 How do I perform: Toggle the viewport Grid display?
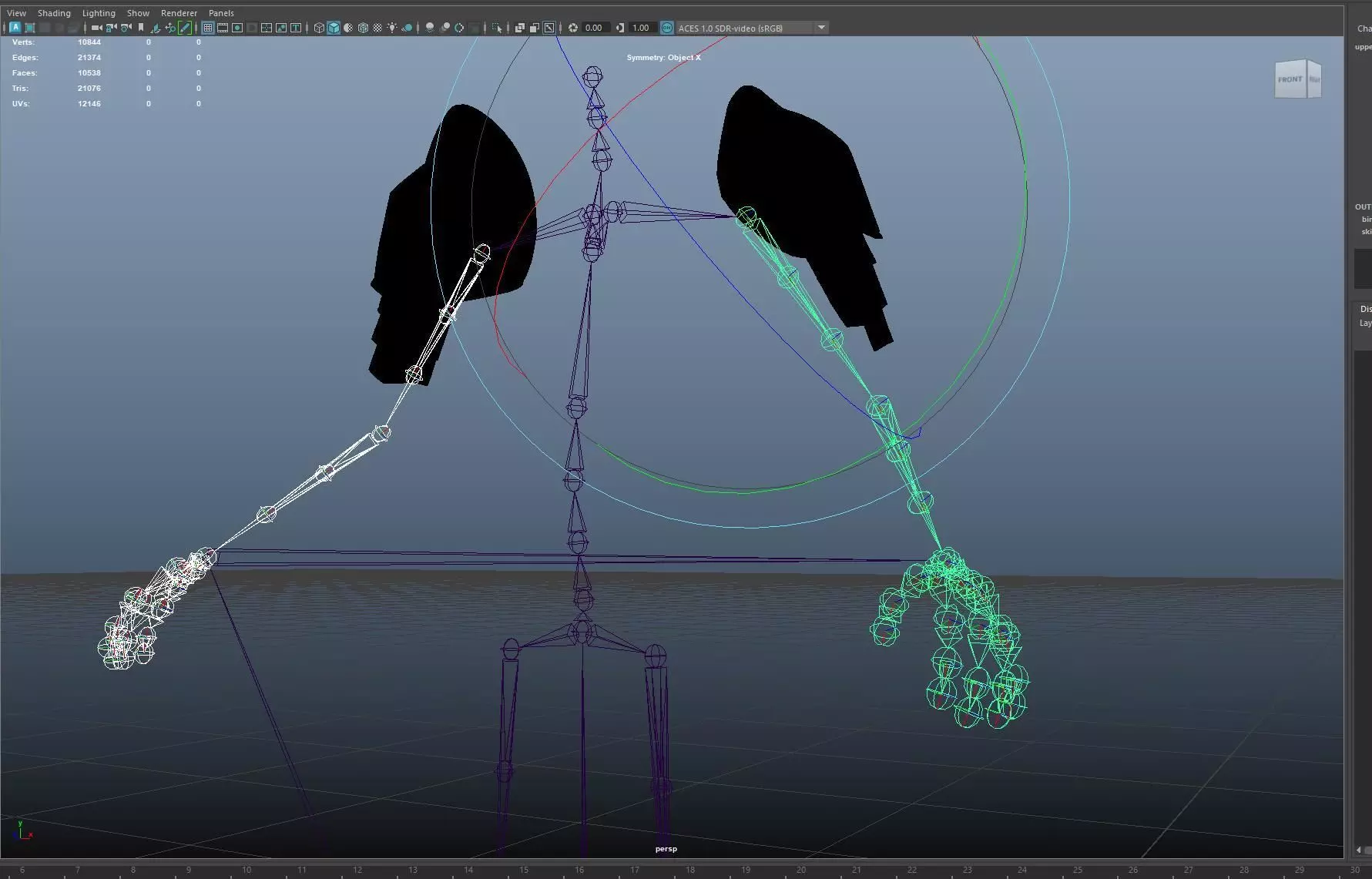click(208, 28)
